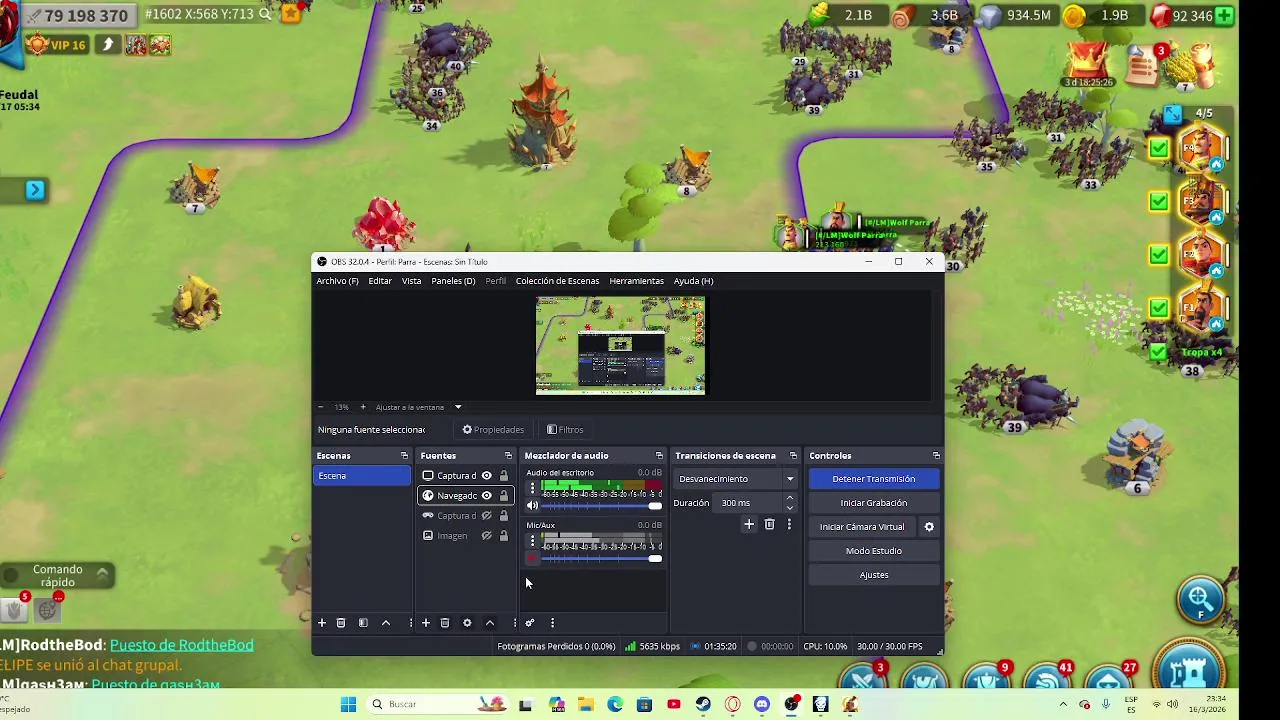The image size is (1280, 720).
Task: Open the game's magnifier search button
Action: [x=1200, y=600]
